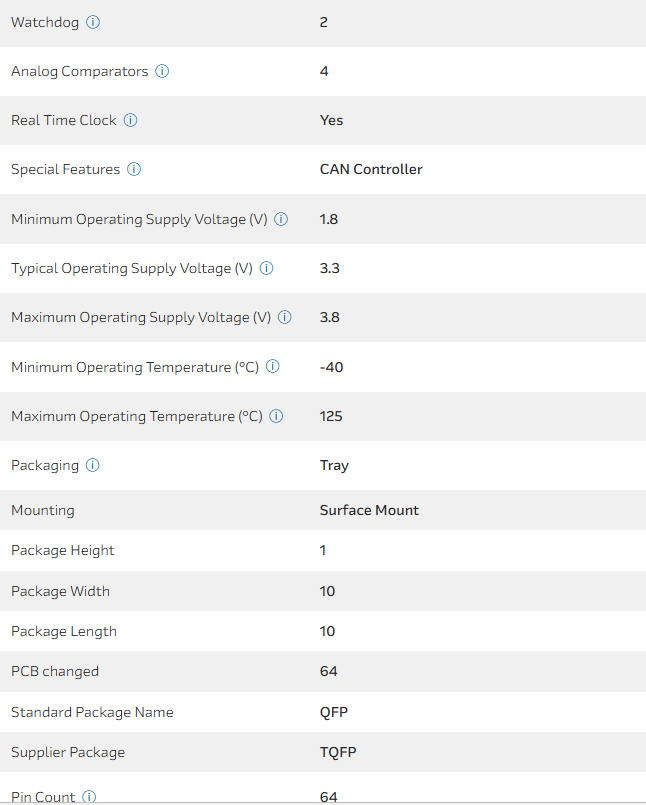
Task: Select the QFP standard package value
Action: coord(334,712)
